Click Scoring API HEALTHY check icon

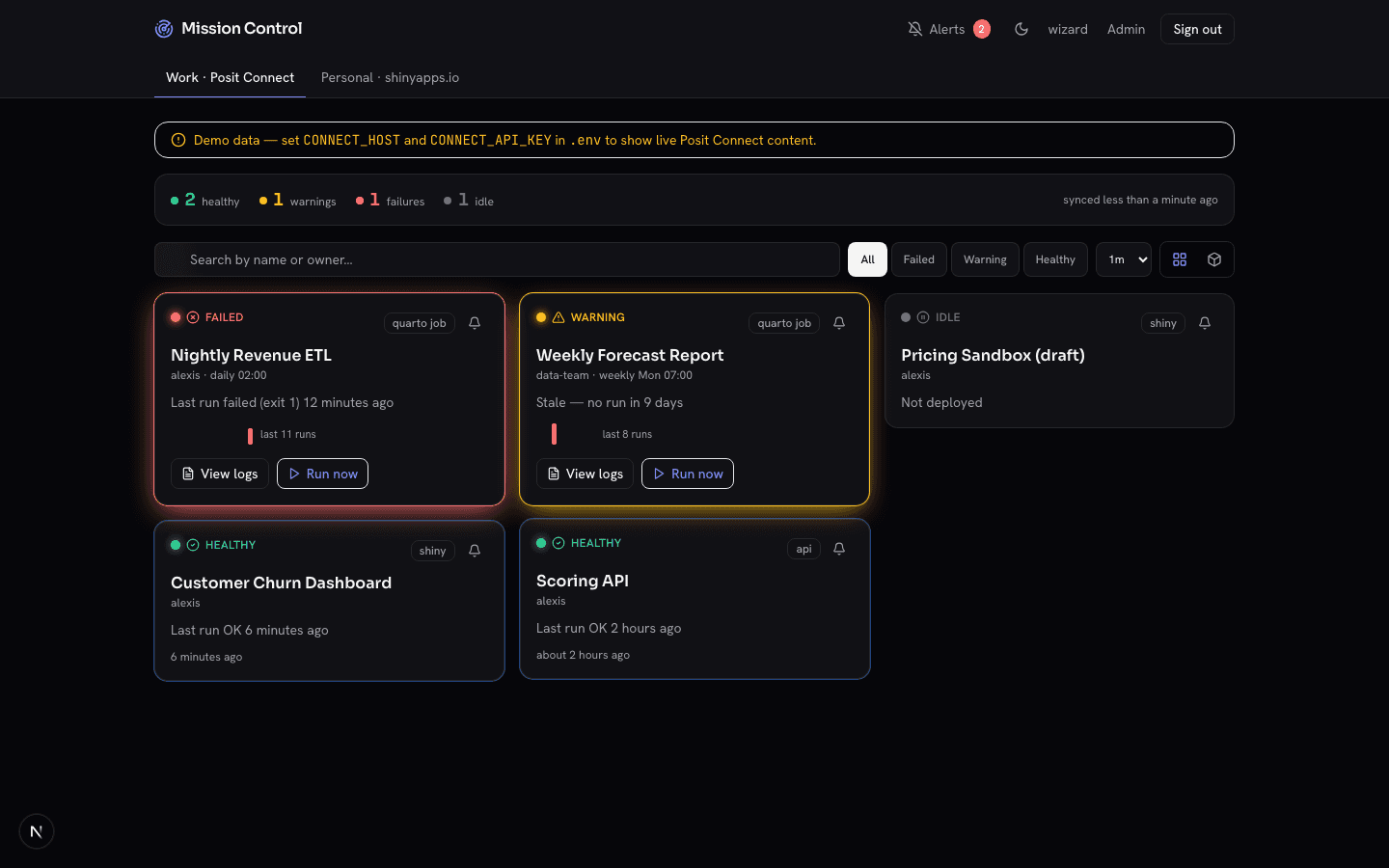tap(558, 543)
